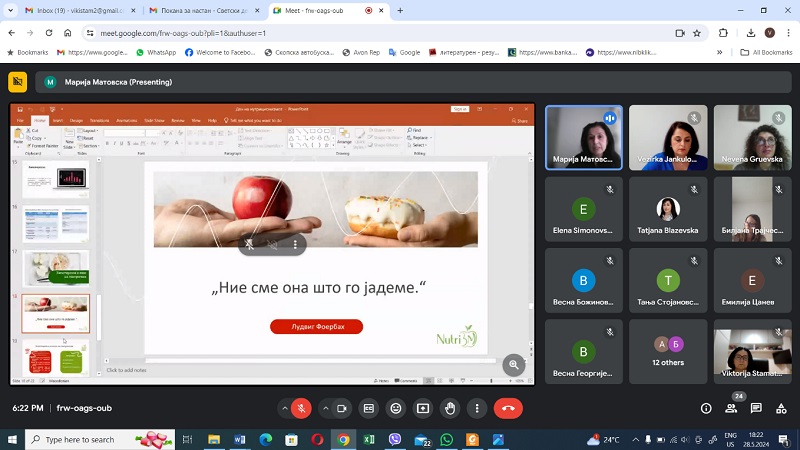Open a new browser tab

tap(400, 10)
